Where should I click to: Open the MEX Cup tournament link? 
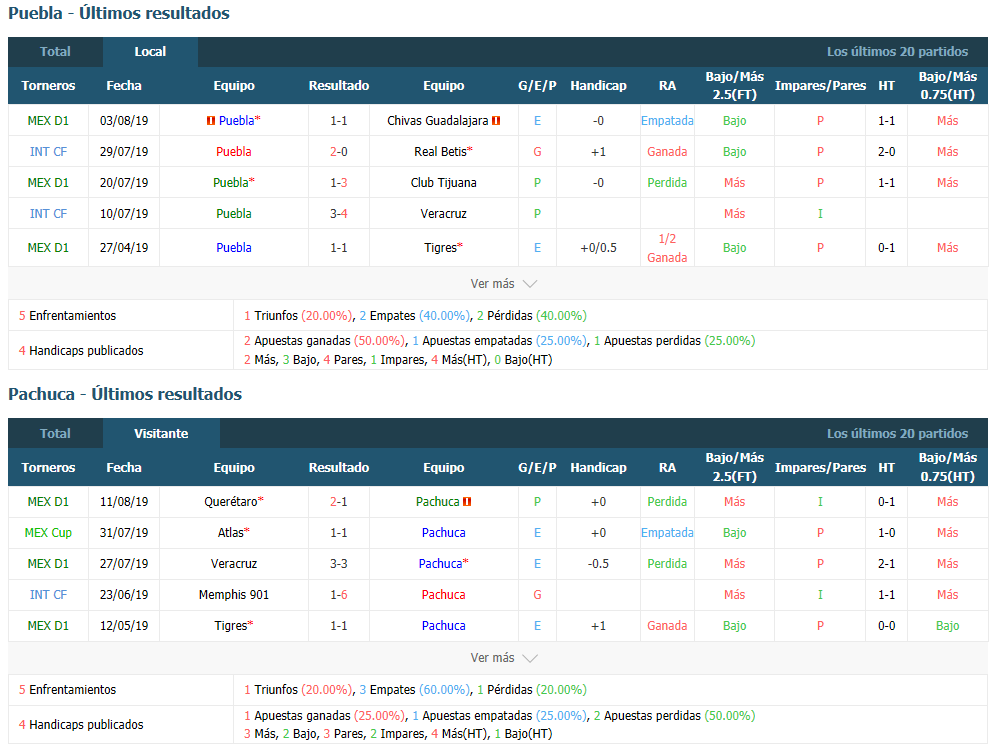(48, 533)
